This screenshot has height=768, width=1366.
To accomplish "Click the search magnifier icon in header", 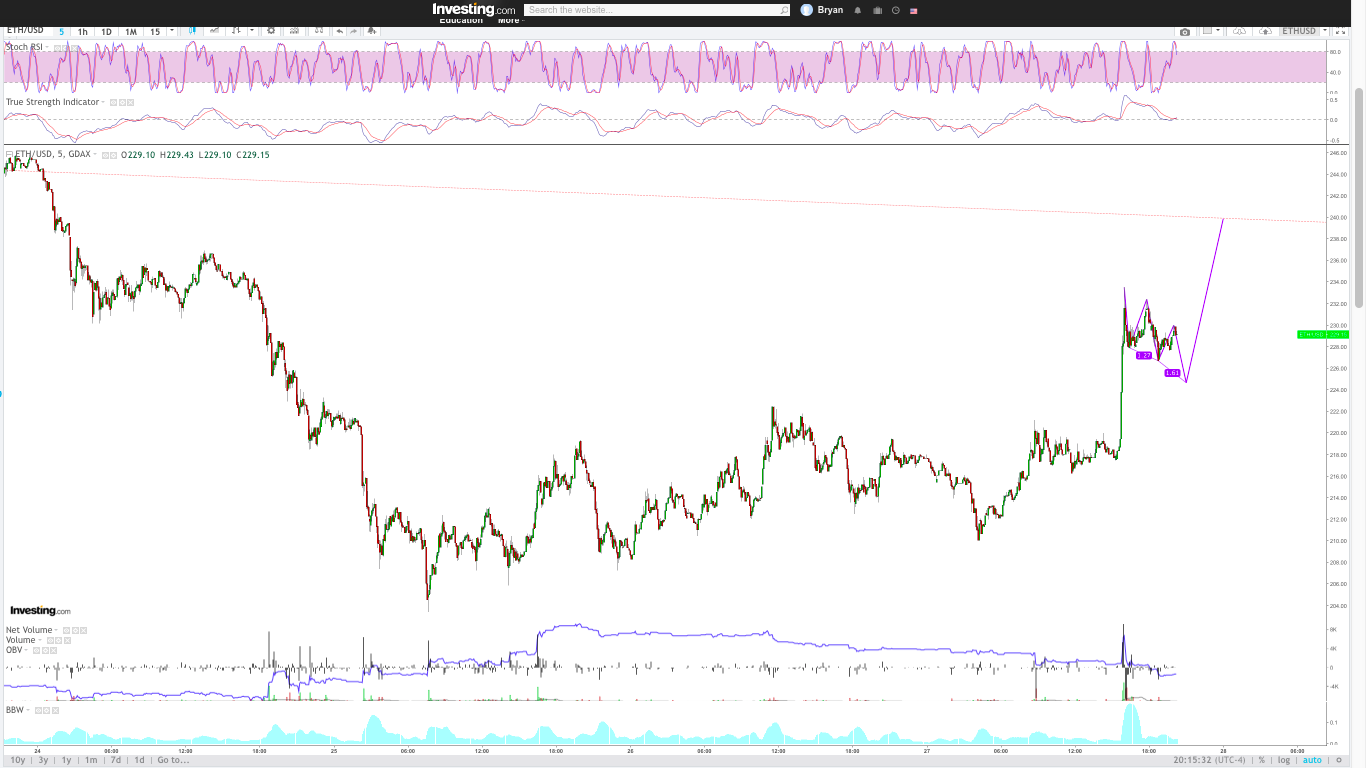I will (785, 10).
